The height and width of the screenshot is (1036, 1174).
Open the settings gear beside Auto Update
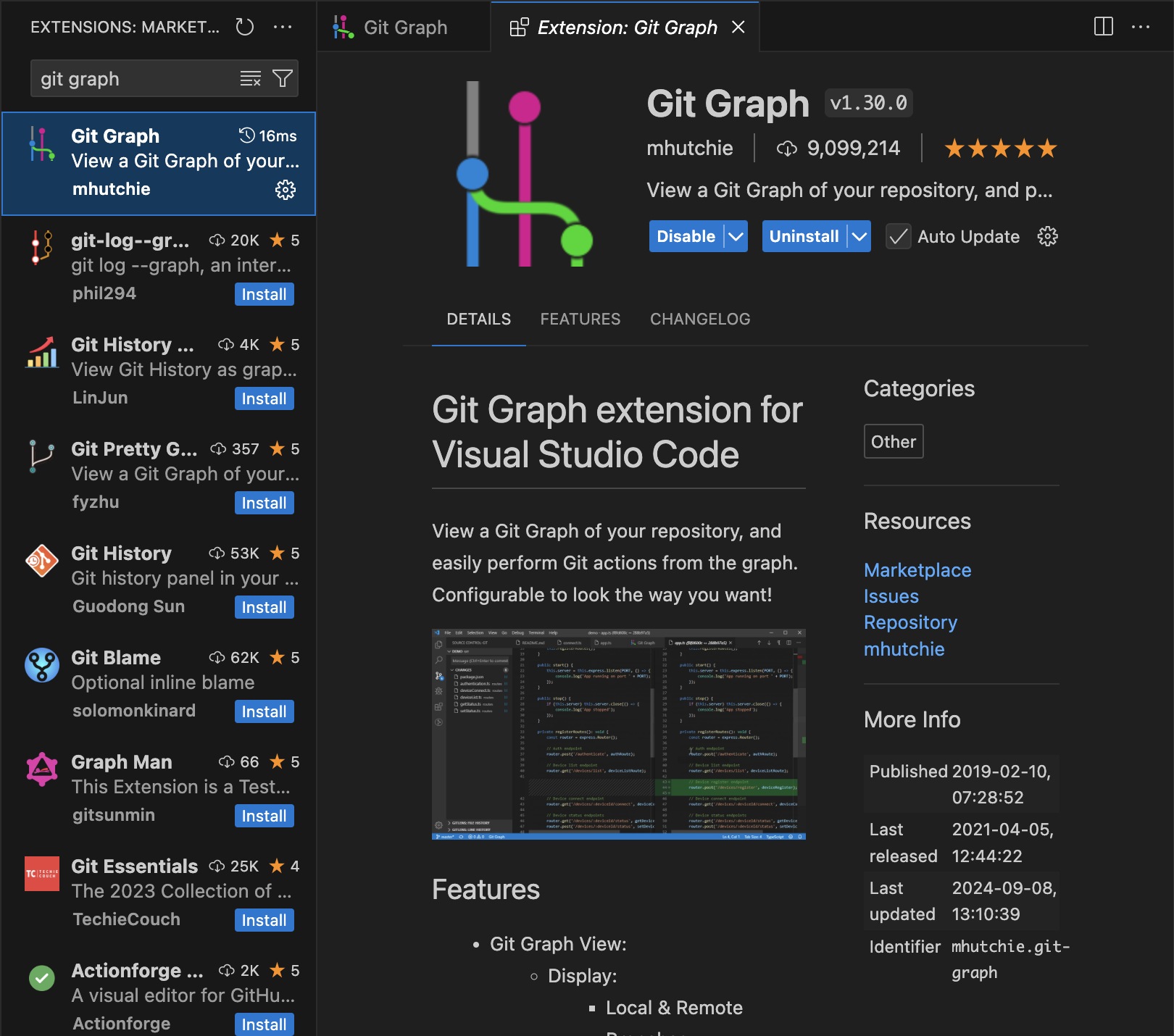click(1048, 236)
